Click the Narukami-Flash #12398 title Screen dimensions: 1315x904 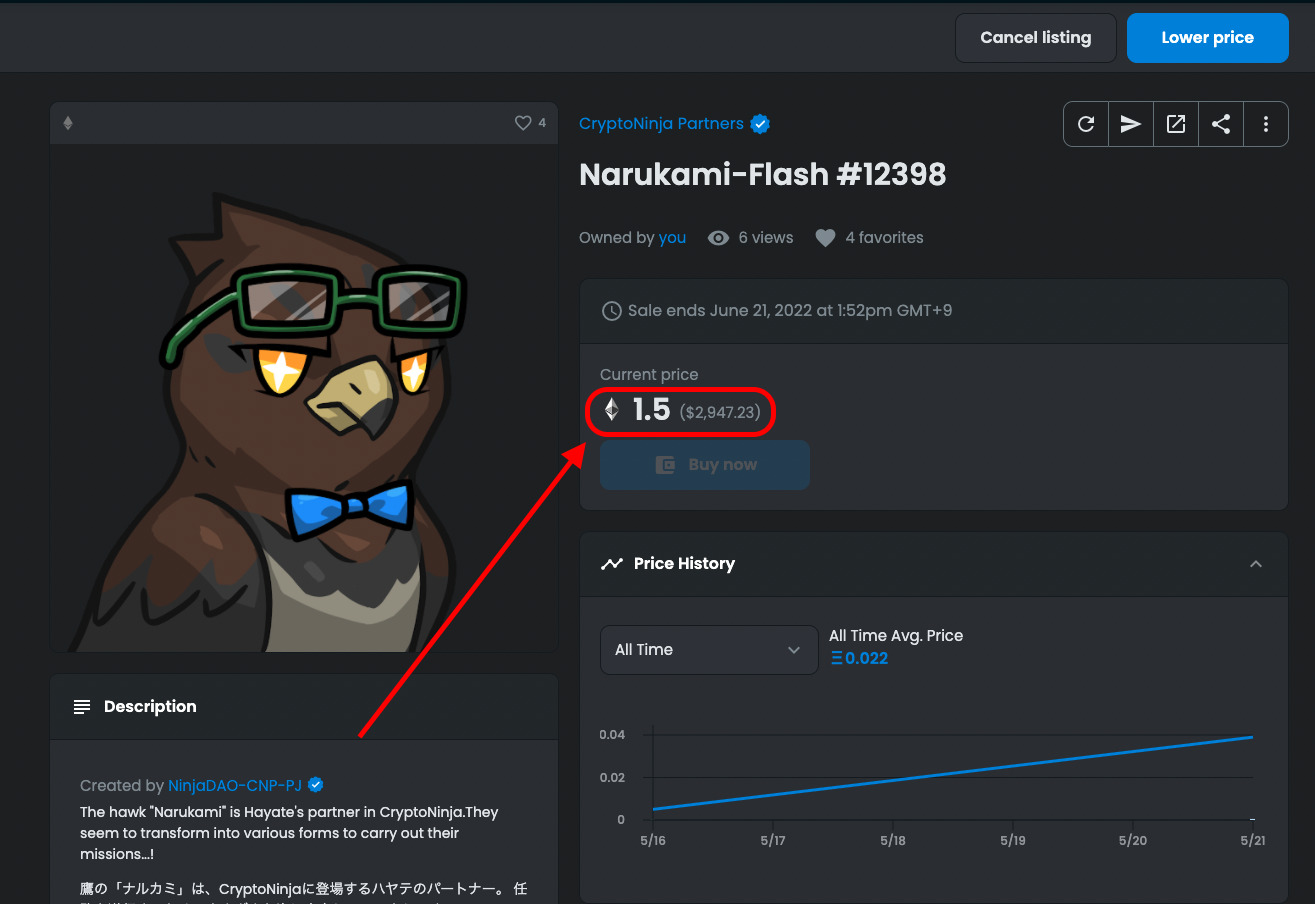(762, 175)
